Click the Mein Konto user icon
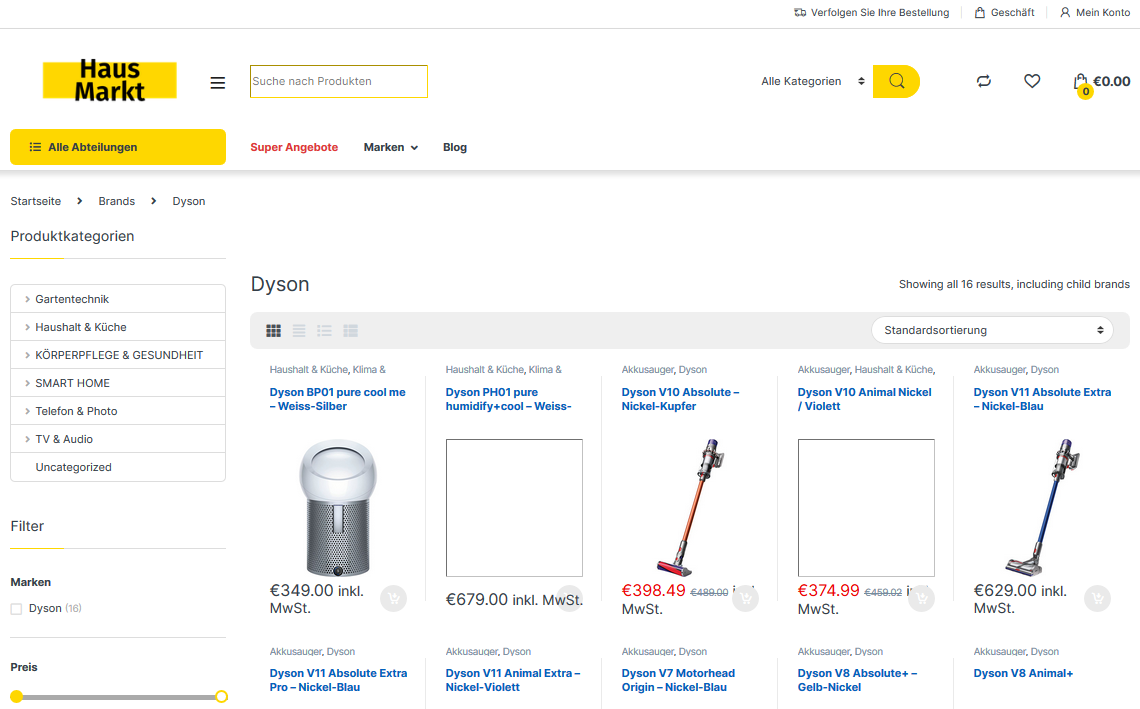Viewport: 1140px width, 709px height. pos(1065,12)
